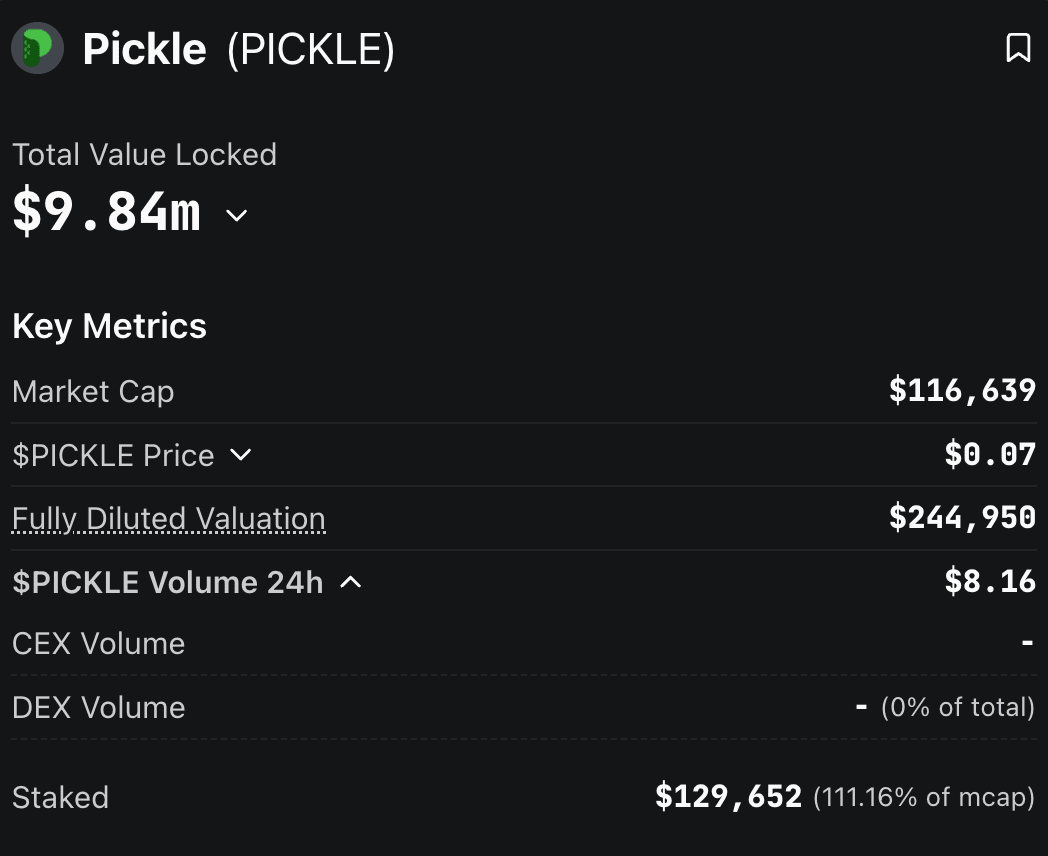
Task: Click the $116,639 market cap value
Action: coord(962,390)
